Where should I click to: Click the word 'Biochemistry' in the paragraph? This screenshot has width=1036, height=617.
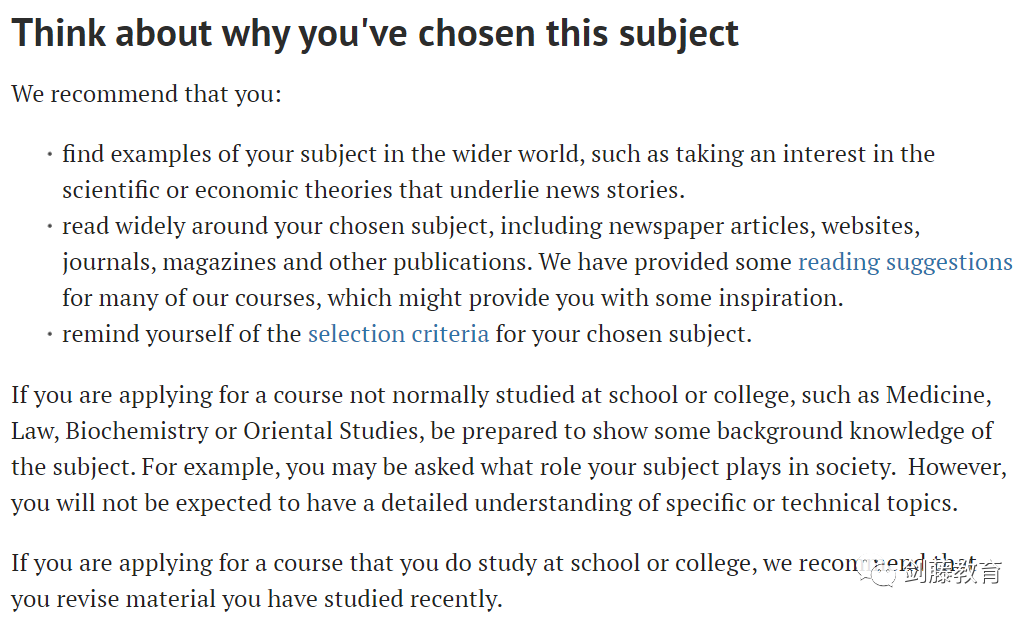137,431
